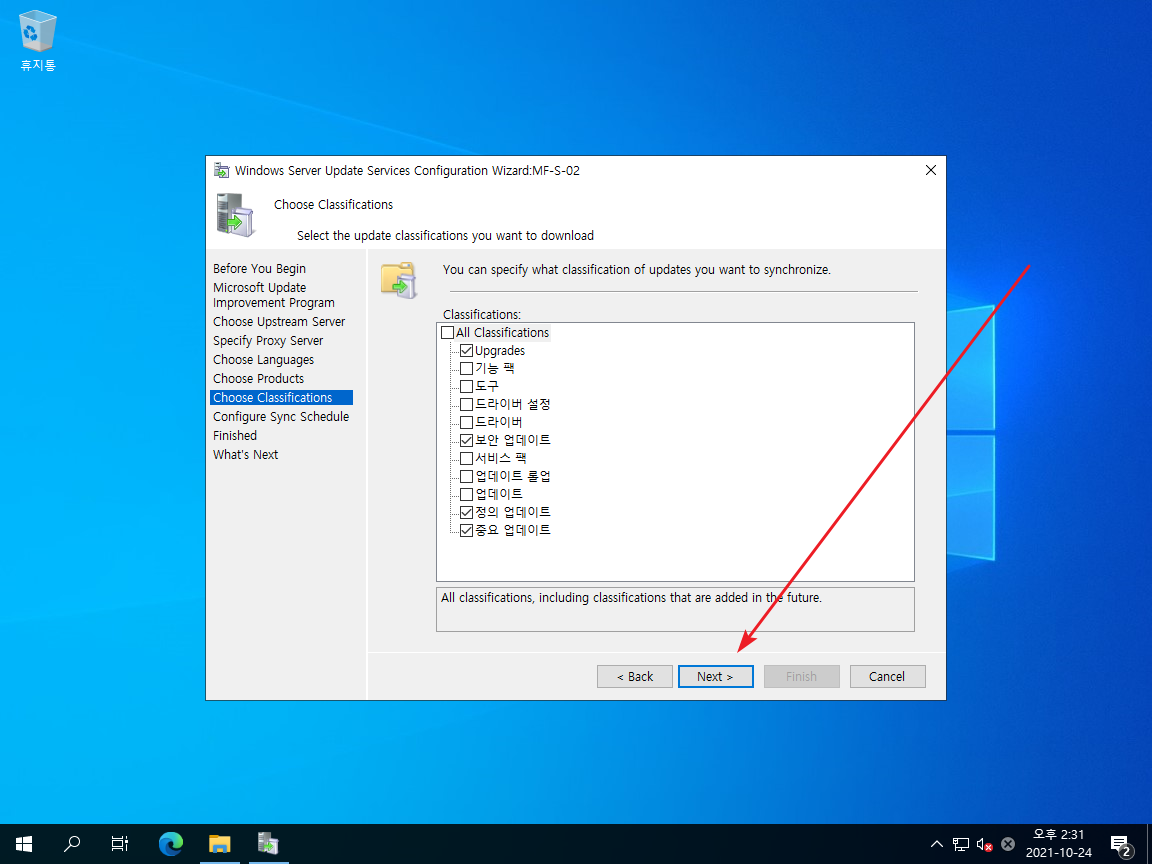Screen dimensions: 1152x864
Task: Click 'Select the update classifications' header subtitle
Action: click(x=445, y=236)
